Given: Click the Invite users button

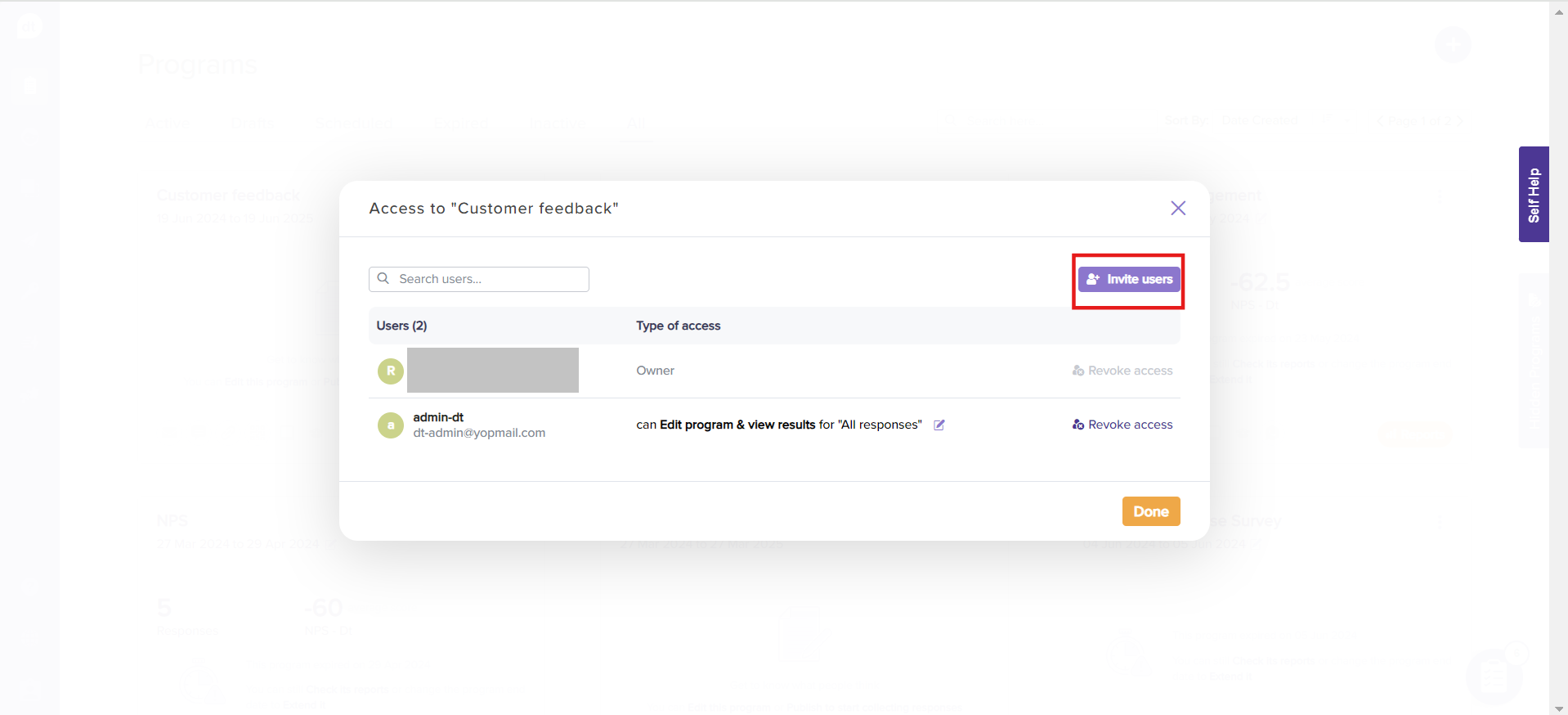Looking at the screenshot, I should (x=1128, y=279).
